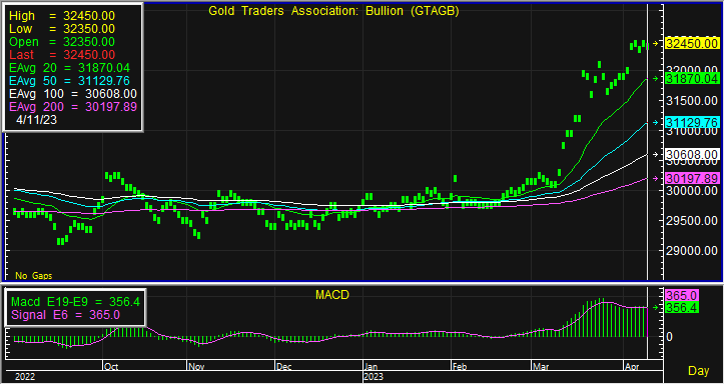The image size is (725, 385).
Task: Click the Feb label on time axis
Action: pyautogui.click(x=460, y=367)
